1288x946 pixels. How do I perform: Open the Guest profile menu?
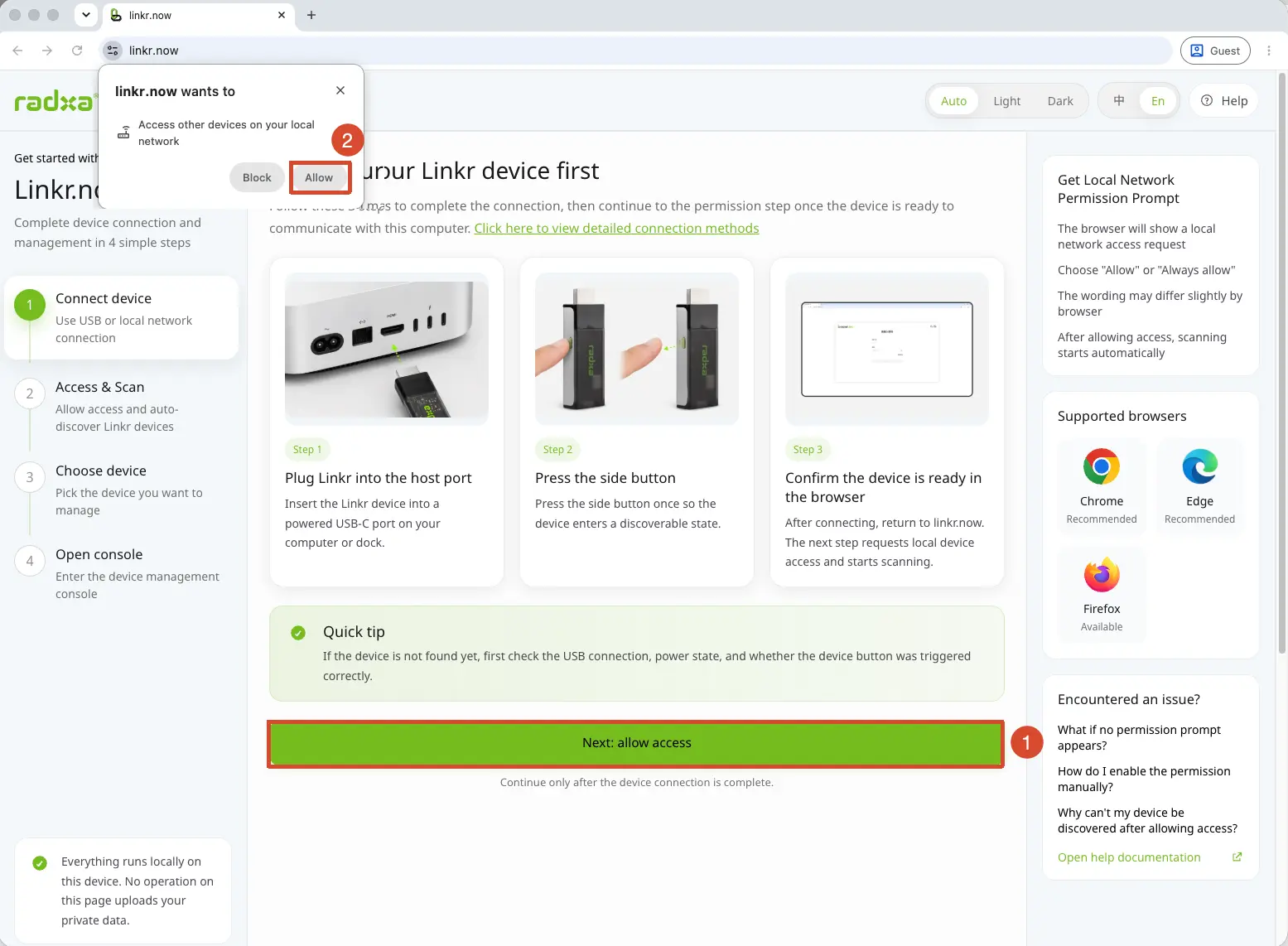point(1215,51)
